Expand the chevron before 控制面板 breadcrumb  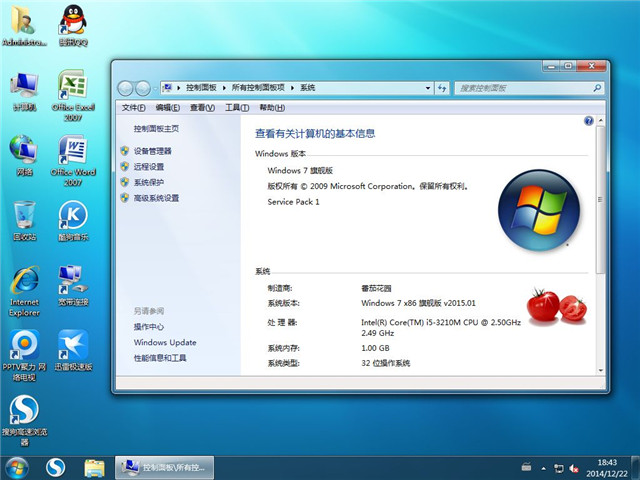178,88
